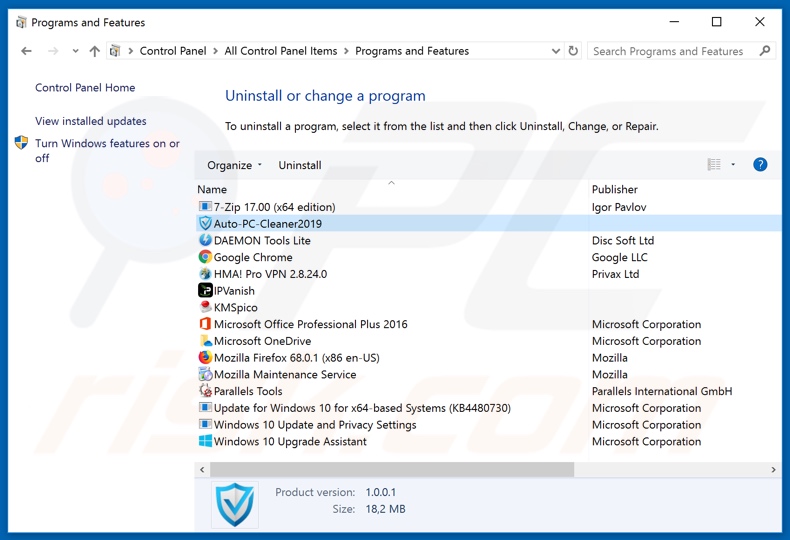Click the search magnifier icon
The image size is (790, 540).
765,51
